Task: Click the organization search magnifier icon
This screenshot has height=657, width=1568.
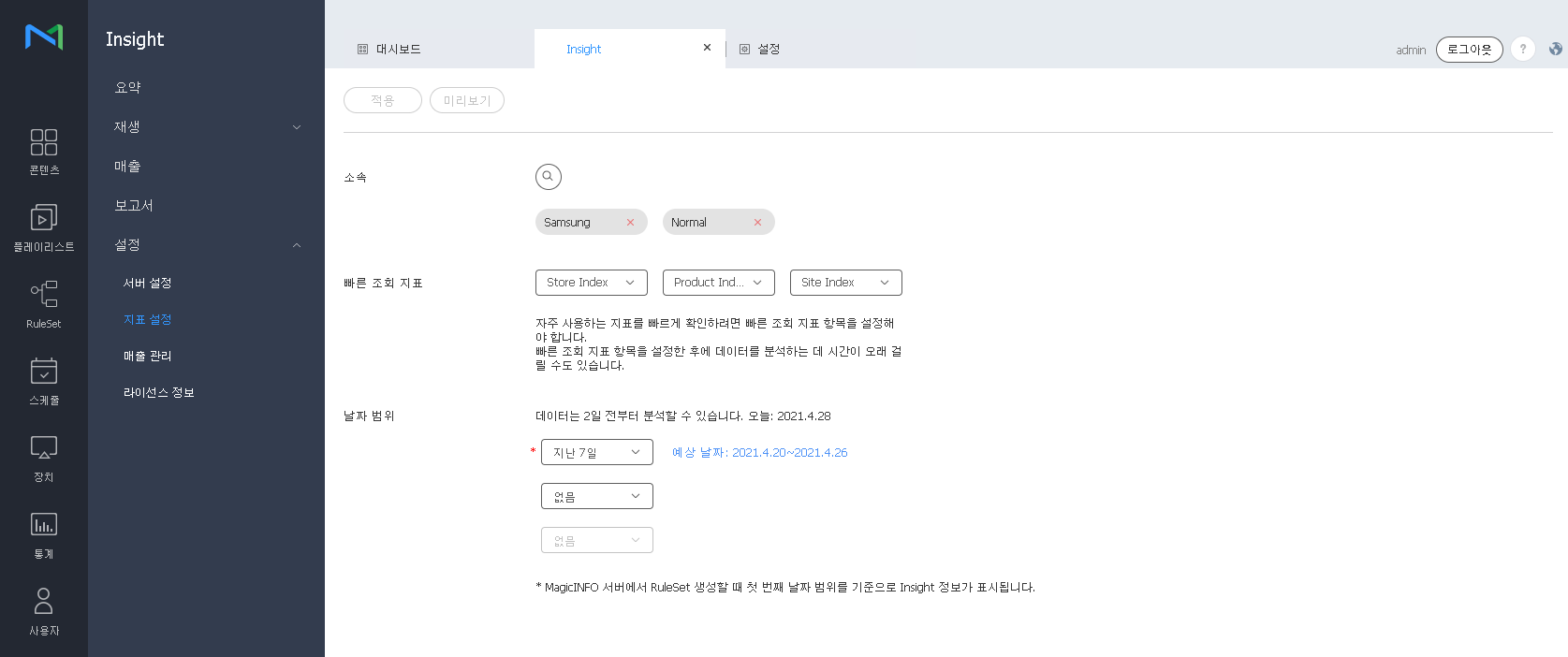Action: tap(548, 177)
